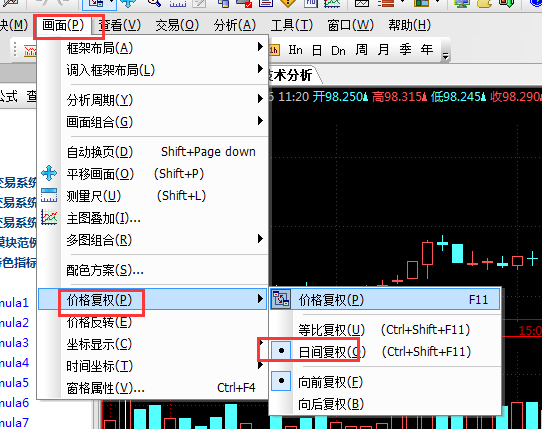This screenshot has width=542, height=429.
Task: Select the nula6 formula entry
Action: pos(14,403)
